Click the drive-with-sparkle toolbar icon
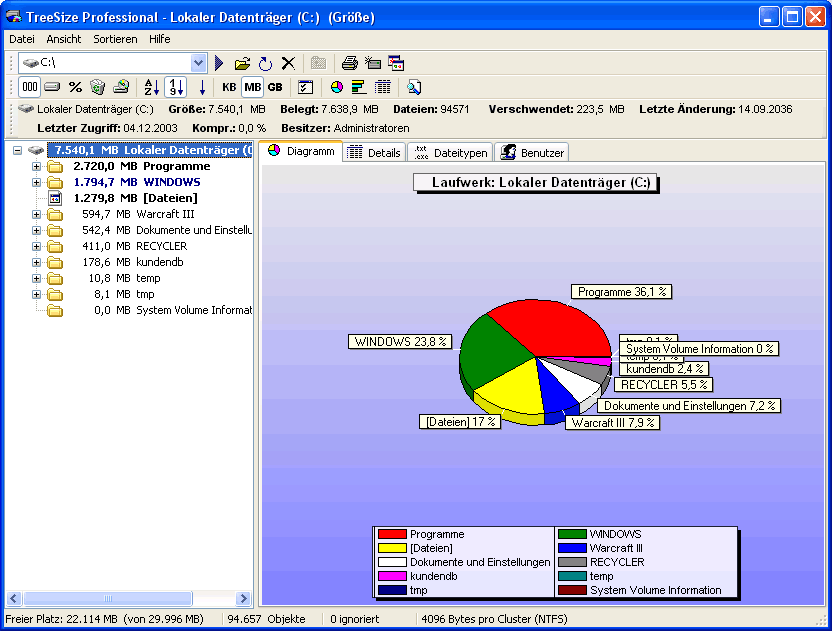This screenshot has height=631, width=832. point(373,63)
